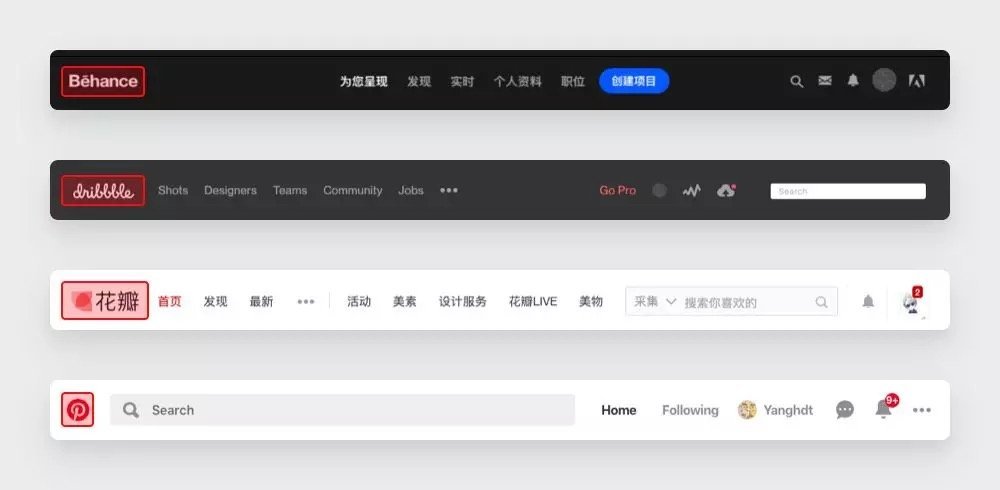Open Huaban more dots after 最新
The width and height of the screenshot is (1000, 490).
pos(306,302)
